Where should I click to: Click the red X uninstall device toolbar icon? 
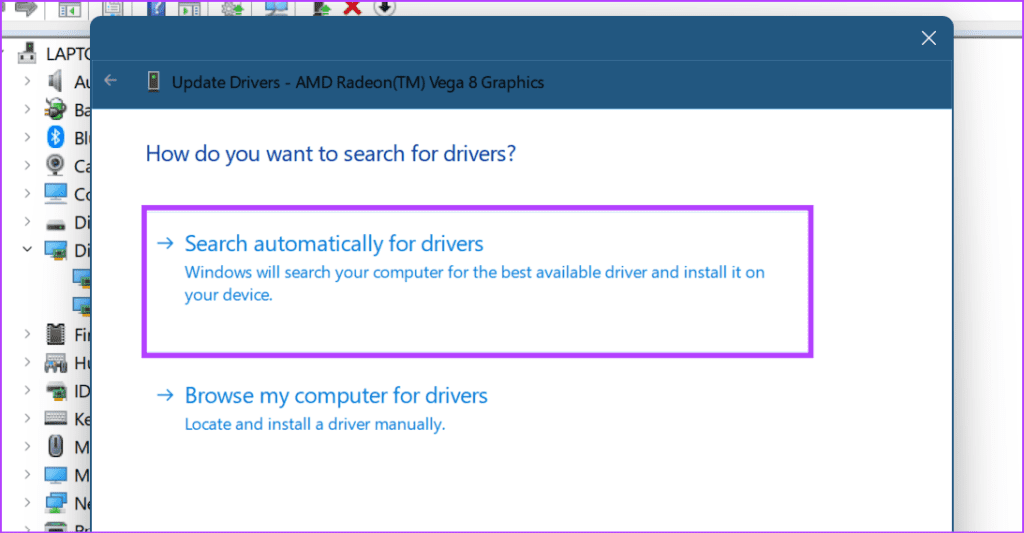353,8
